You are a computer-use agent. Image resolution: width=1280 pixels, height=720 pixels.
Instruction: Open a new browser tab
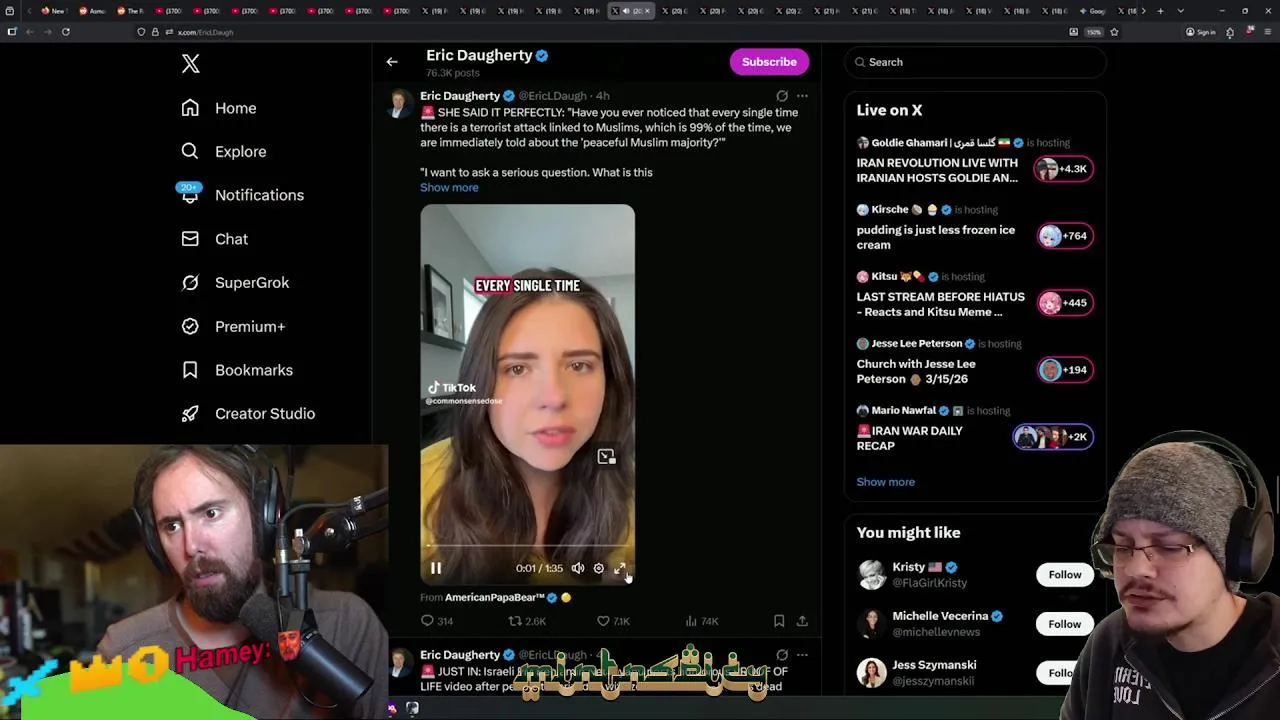[x=1160, y=11]
